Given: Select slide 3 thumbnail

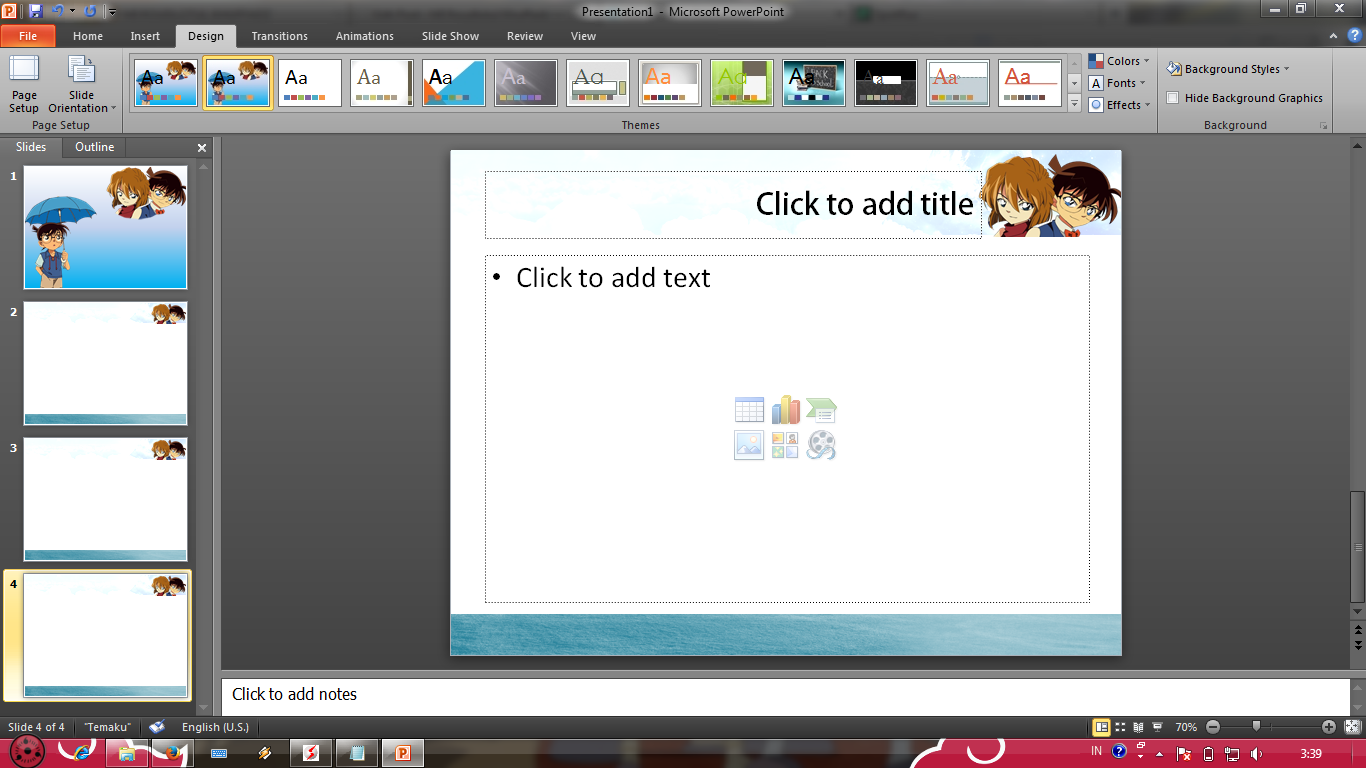Looking at the screenshot, I should (105, 499).
